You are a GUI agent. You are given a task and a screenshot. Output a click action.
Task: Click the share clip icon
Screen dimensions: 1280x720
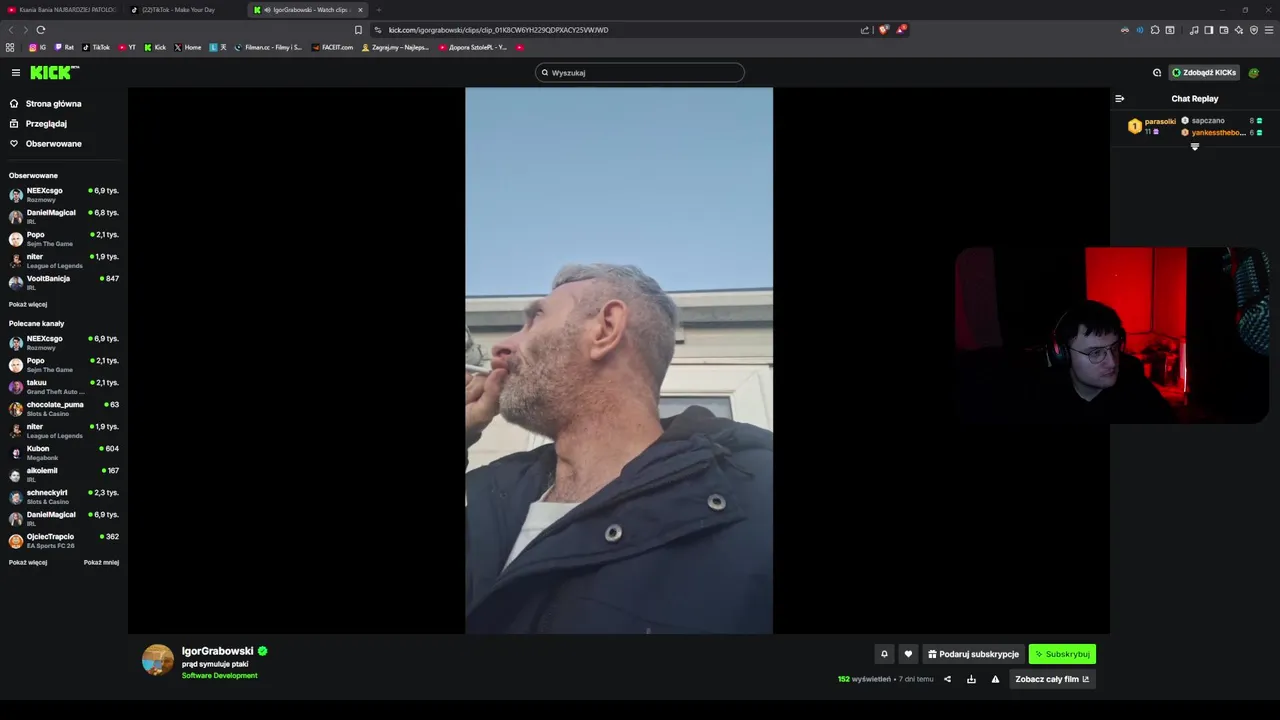tap(947, 679)
